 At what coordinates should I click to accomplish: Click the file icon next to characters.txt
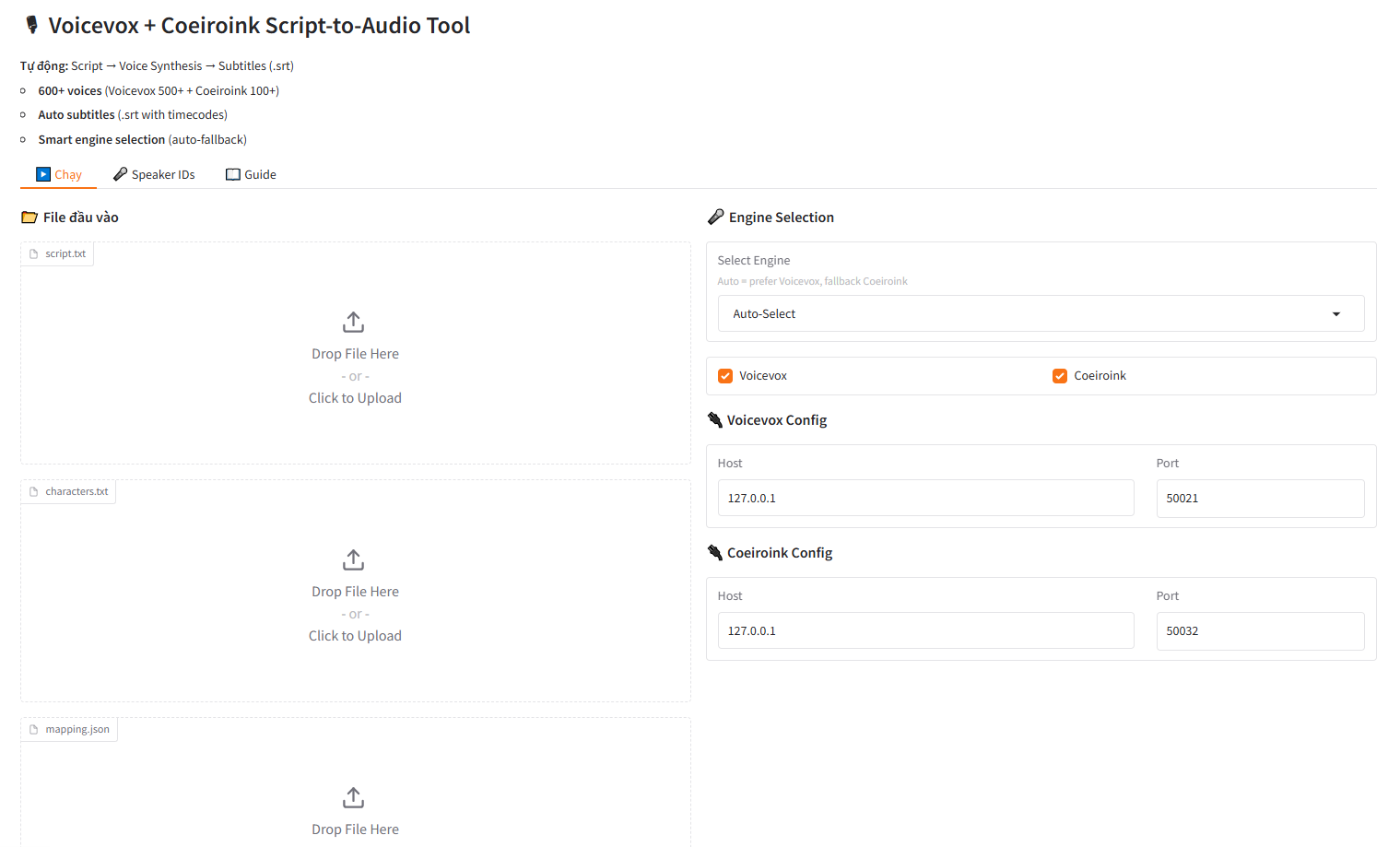click(34, 491)
